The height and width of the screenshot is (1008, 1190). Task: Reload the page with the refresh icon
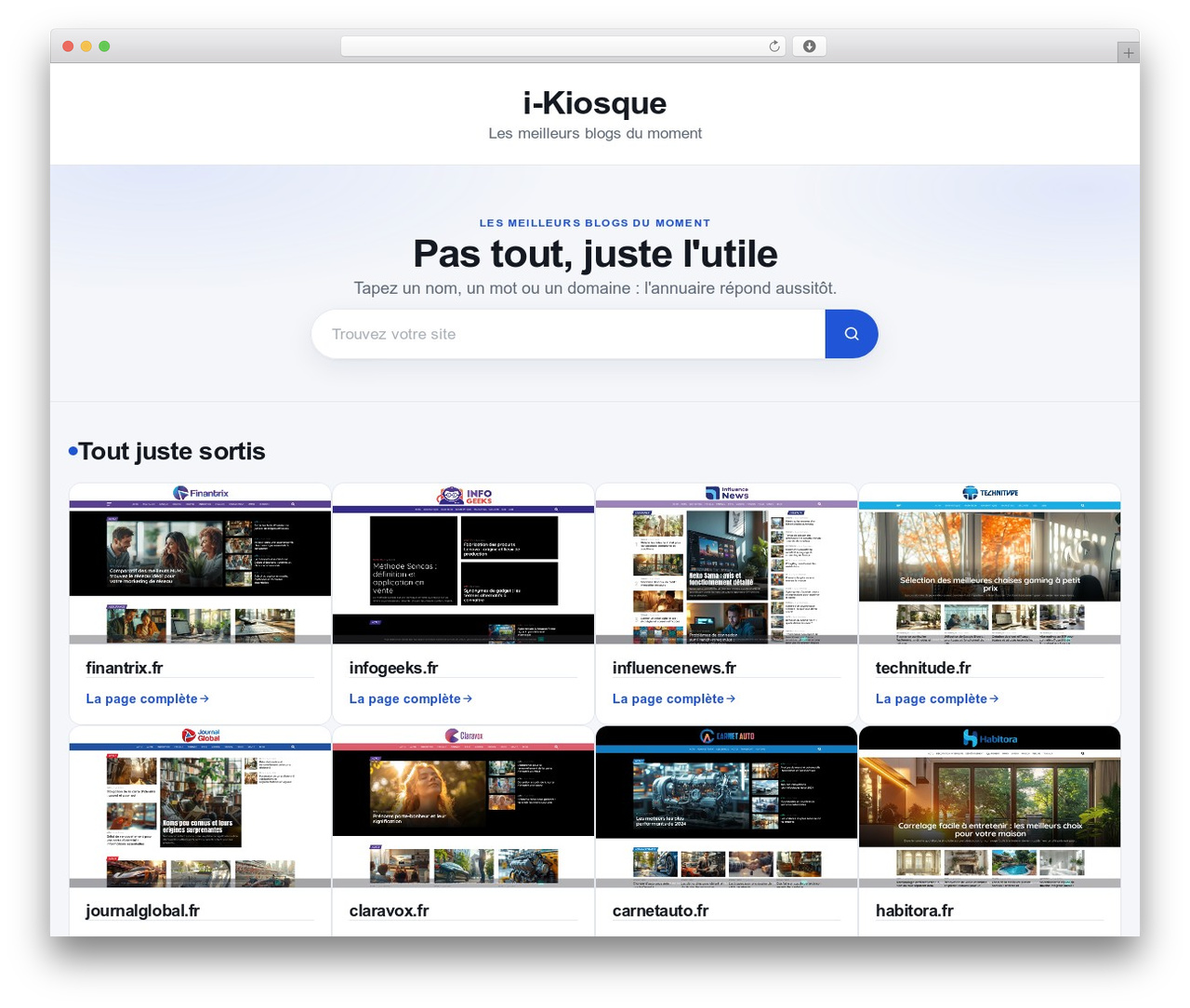coord(774,46)
